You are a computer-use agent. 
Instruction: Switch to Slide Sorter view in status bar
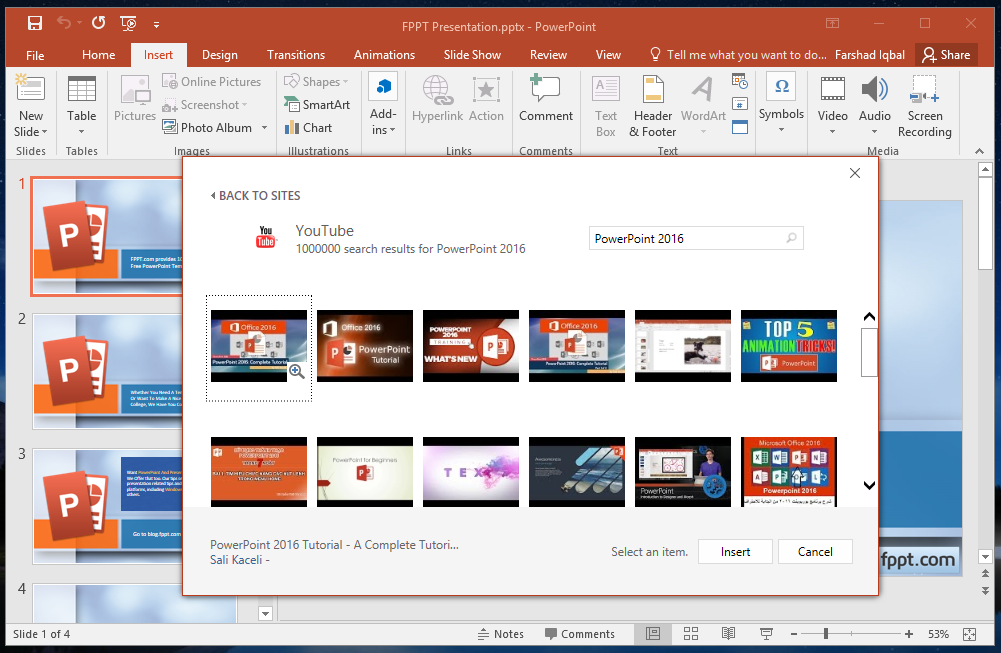(x=690, y=634)
